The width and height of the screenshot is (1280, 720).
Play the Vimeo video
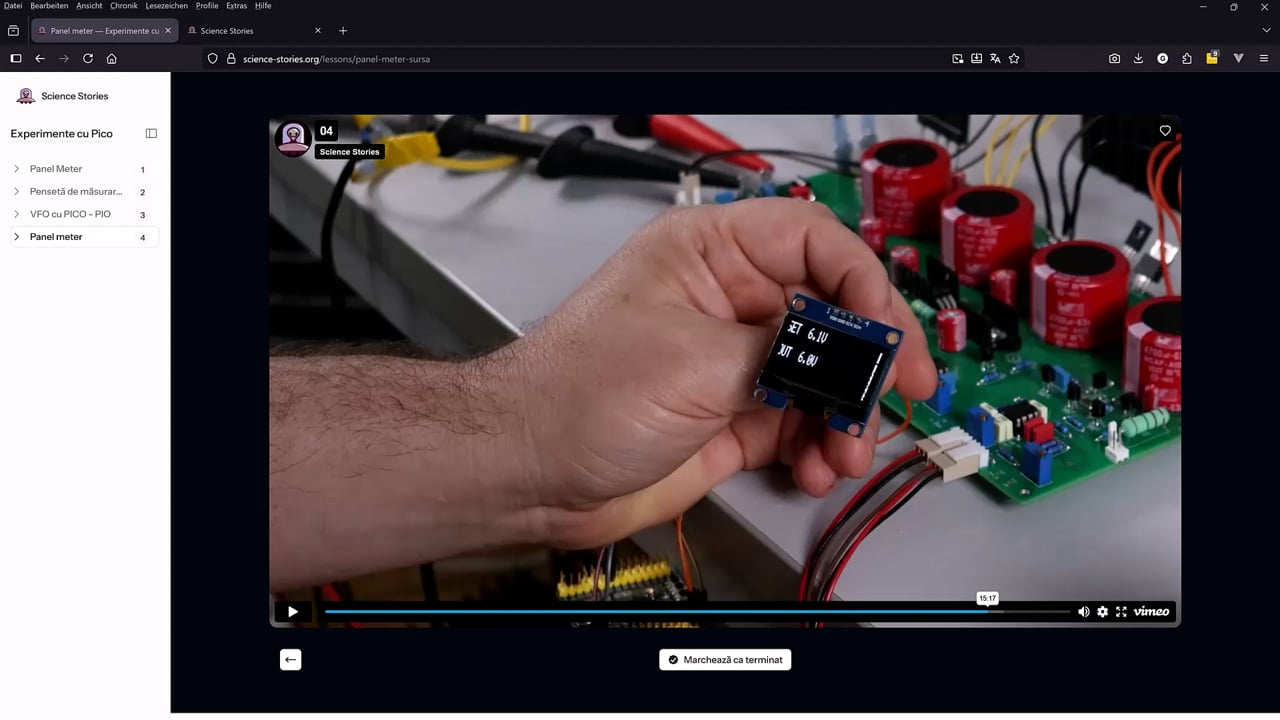pos(293,612)
